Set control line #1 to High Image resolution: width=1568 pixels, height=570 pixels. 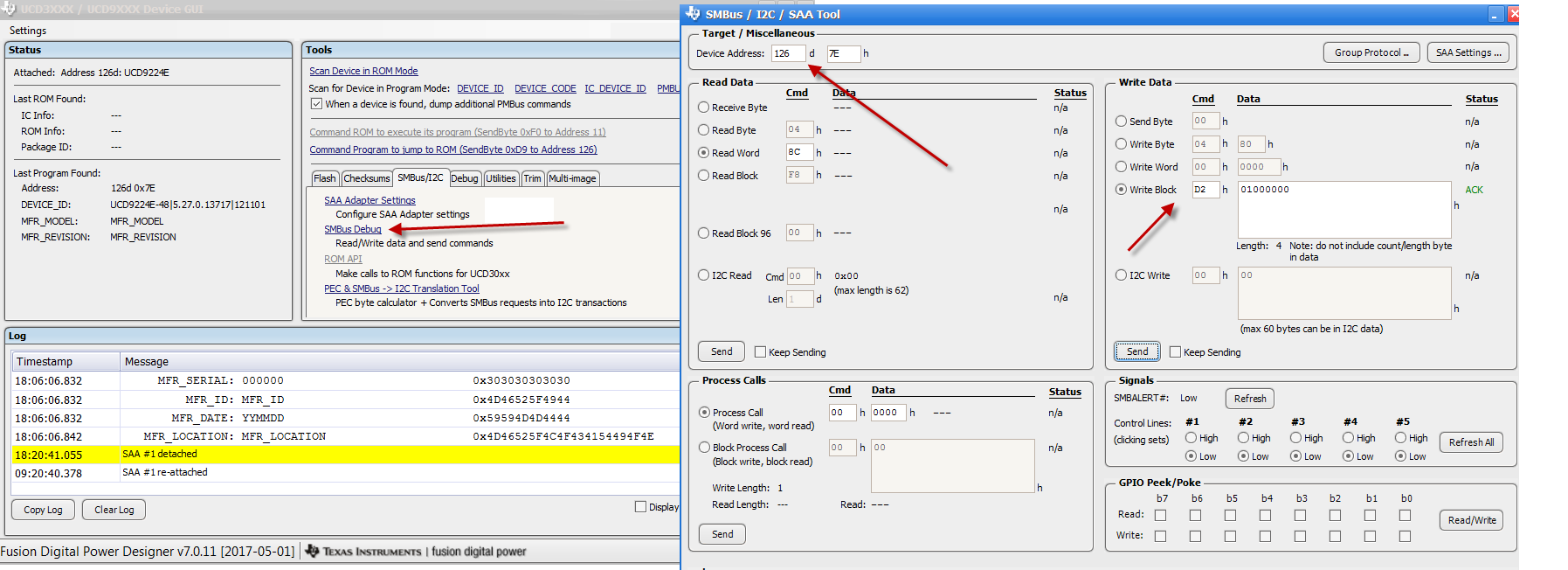(1191, 438)
